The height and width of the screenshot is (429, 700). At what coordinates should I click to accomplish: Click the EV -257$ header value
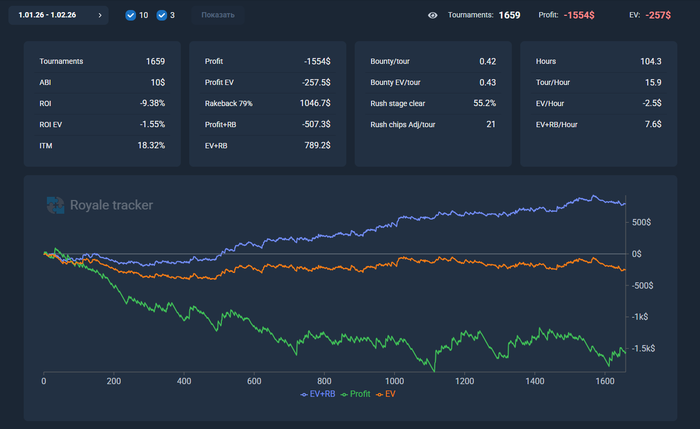click(657, 16)
